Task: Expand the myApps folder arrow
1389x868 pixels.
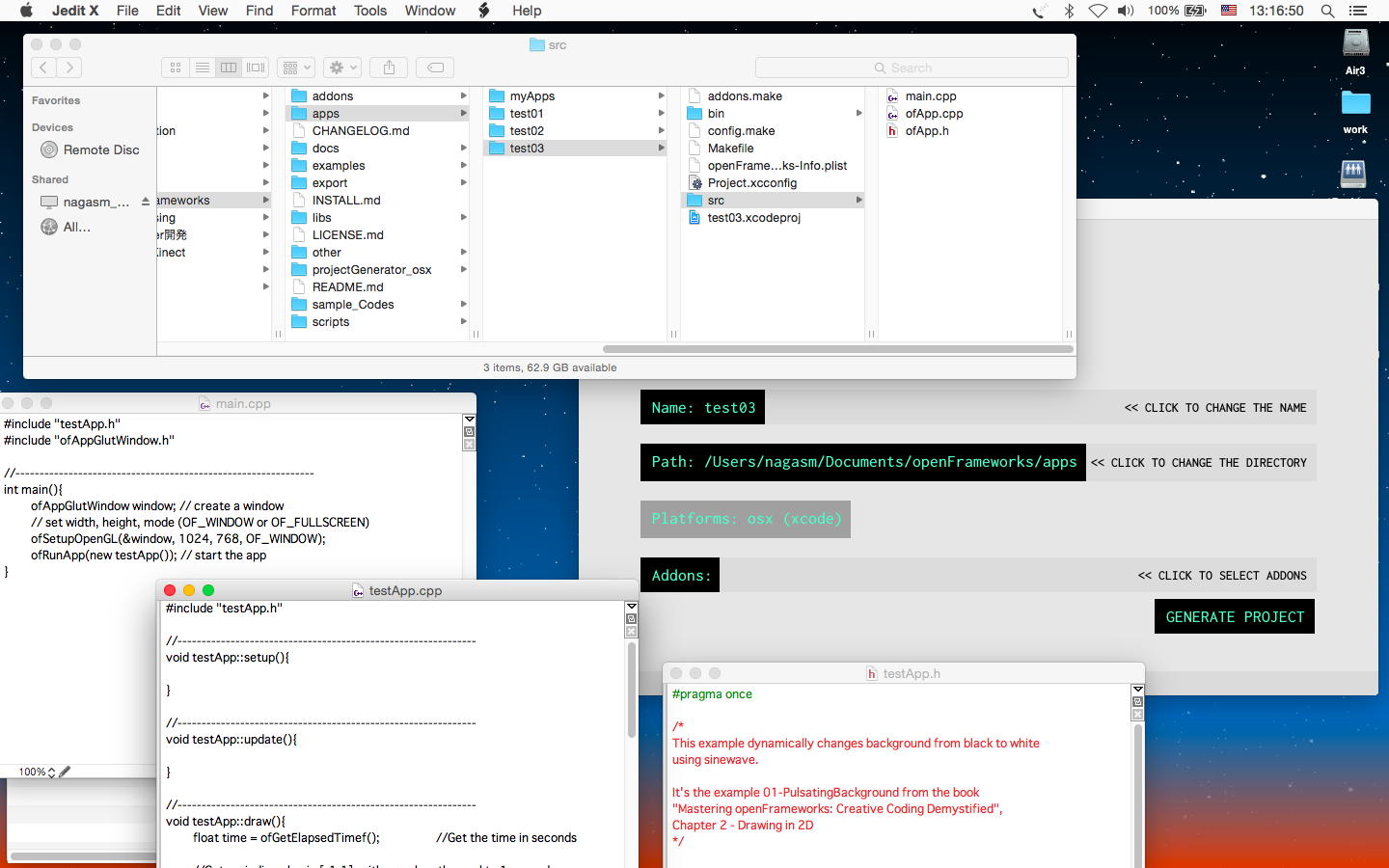Action: [661, 96]
